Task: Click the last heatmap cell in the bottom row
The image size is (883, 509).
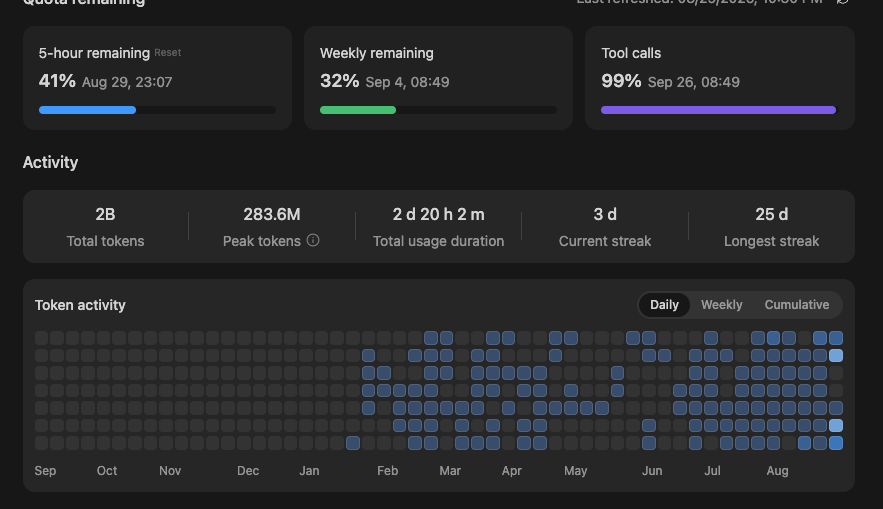Action: click(836, 443)
